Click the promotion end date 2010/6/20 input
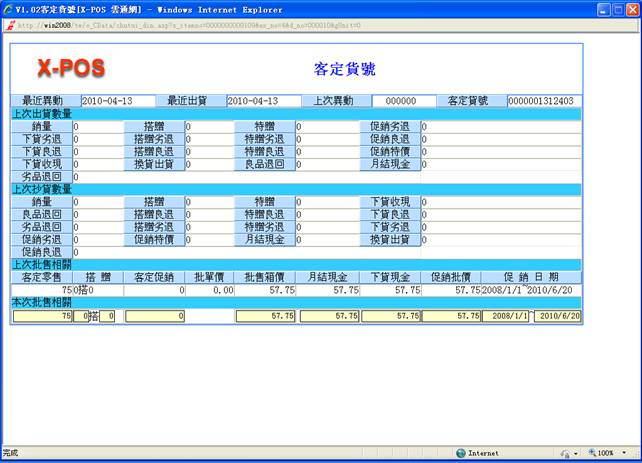The height and width of the screenshot is (463, 642). coord(557,316)
